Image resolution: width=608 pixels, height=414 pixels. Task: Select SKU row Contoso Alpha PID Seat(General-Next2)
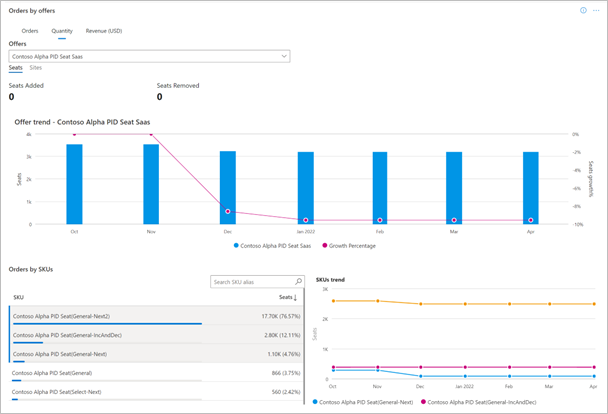click(155, 316)
